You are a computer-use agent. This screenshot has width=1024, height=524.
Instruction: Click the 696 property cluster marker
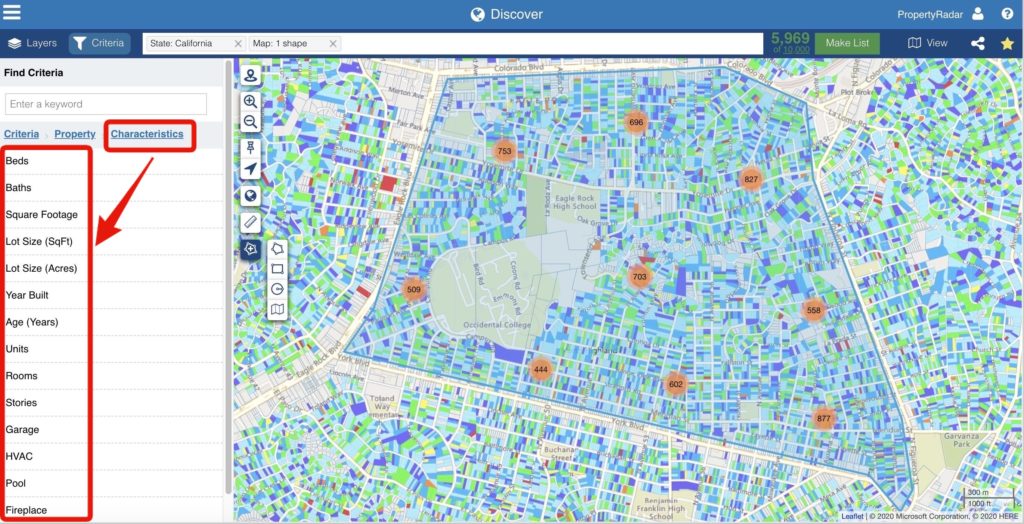[636, 122]
